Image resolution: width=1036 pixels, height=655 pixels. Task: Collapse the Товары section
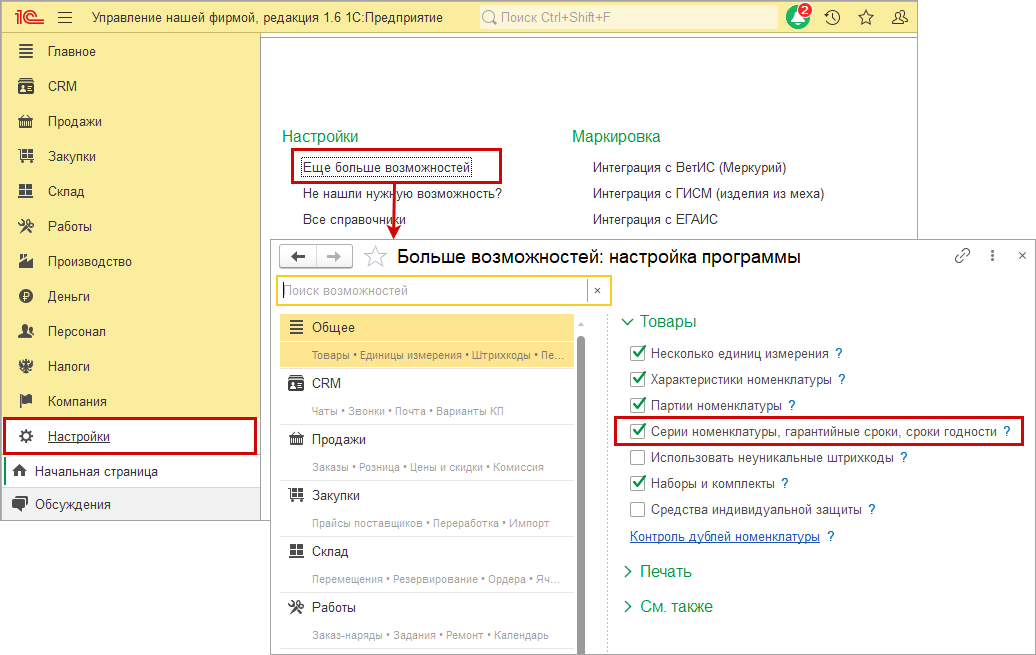click(659, 322)
